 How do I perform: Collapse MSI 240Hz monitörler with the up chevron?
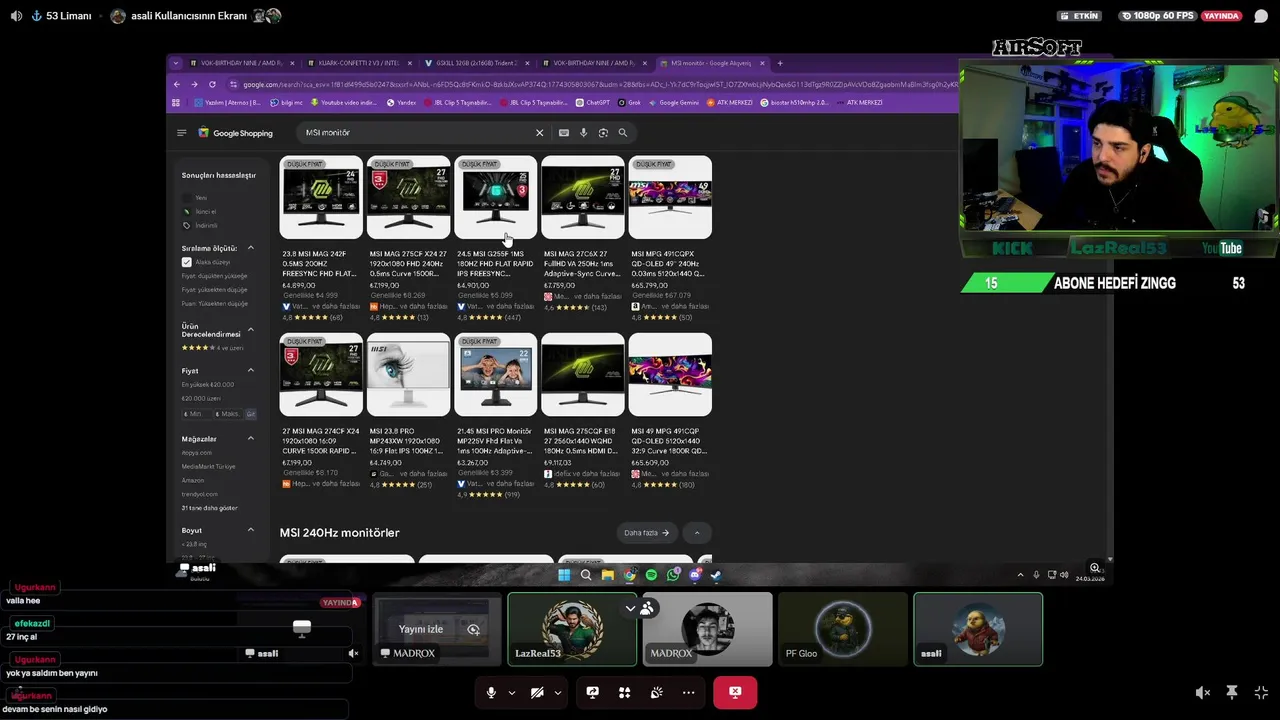pos(697,533)
